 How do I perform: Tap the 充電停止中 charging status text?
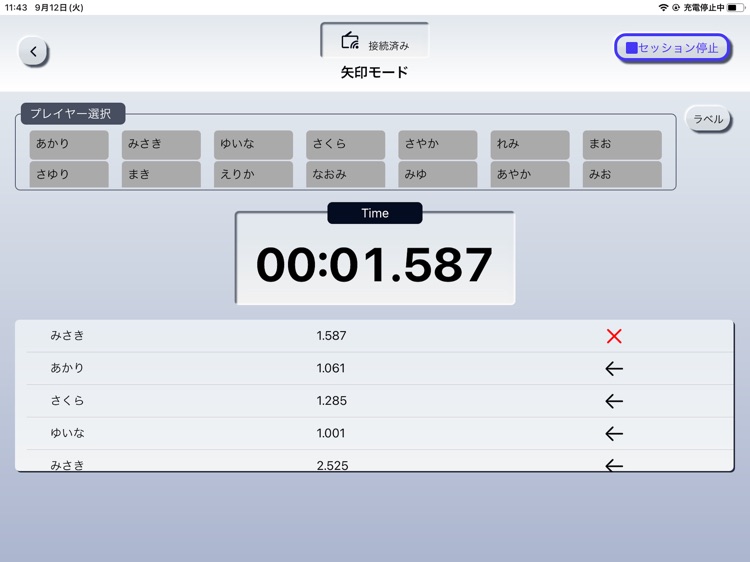[704, 7]
